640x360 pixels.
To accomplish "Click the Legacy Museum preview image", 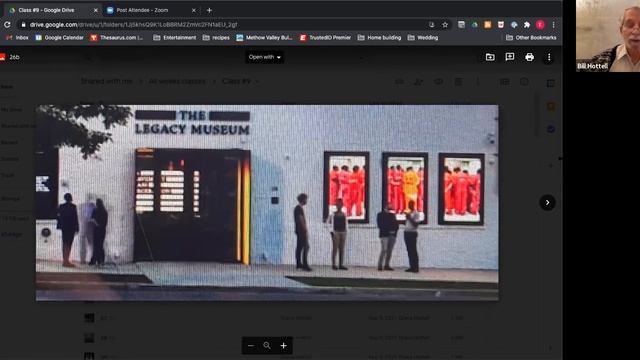I will (267, 203).
